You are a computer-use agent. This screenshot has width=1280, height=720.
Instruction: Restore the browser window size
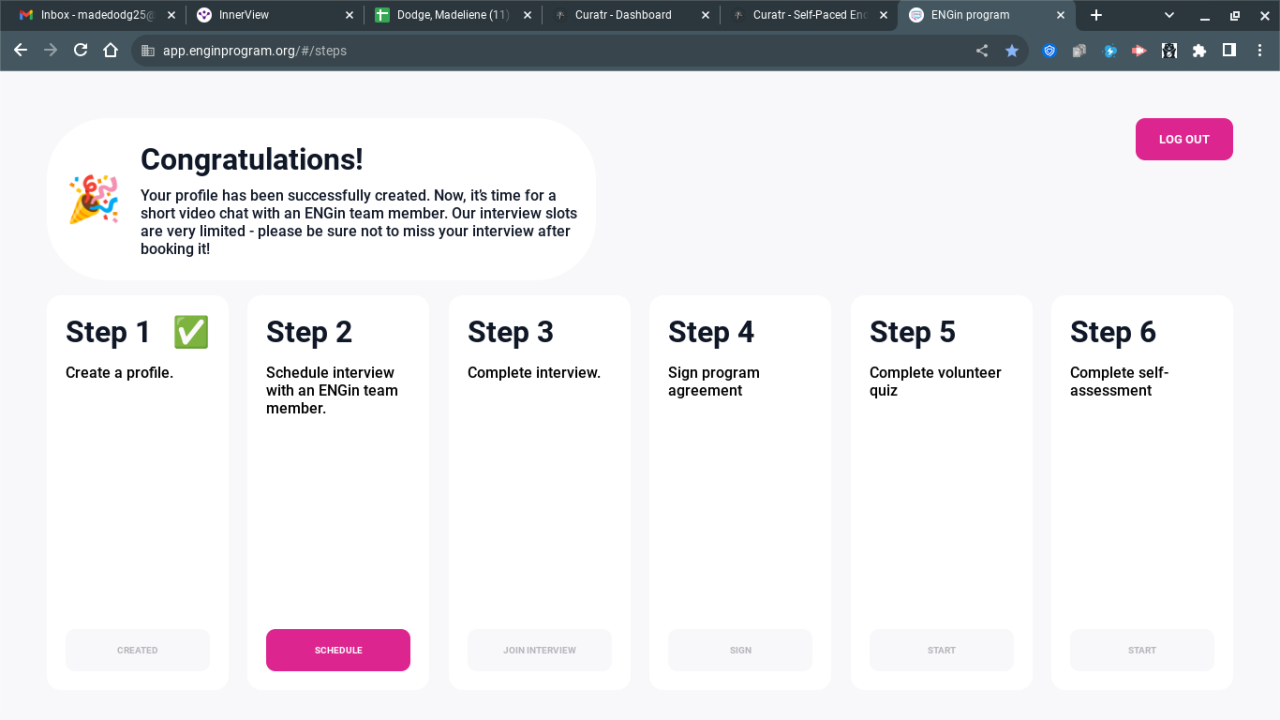point(1235,15)
